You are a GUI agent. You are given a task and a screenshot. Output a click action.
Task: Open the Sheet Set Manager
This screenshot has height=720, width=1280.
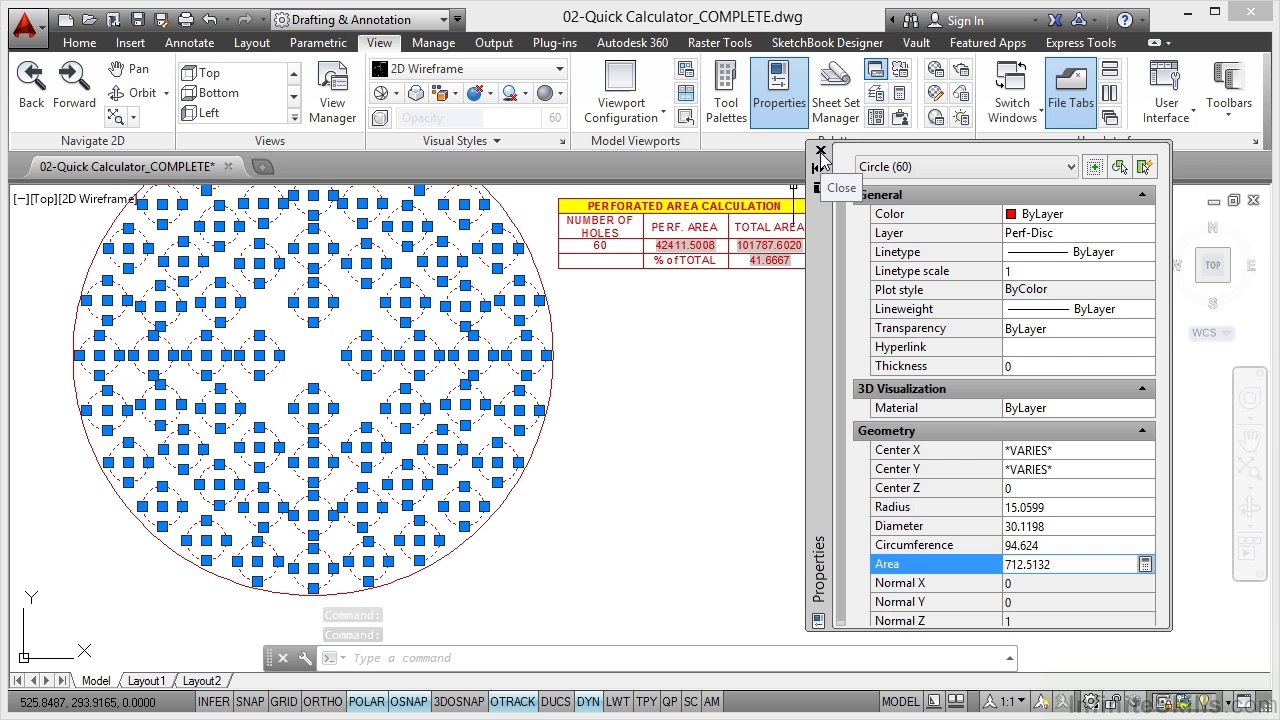click(835, 93)
